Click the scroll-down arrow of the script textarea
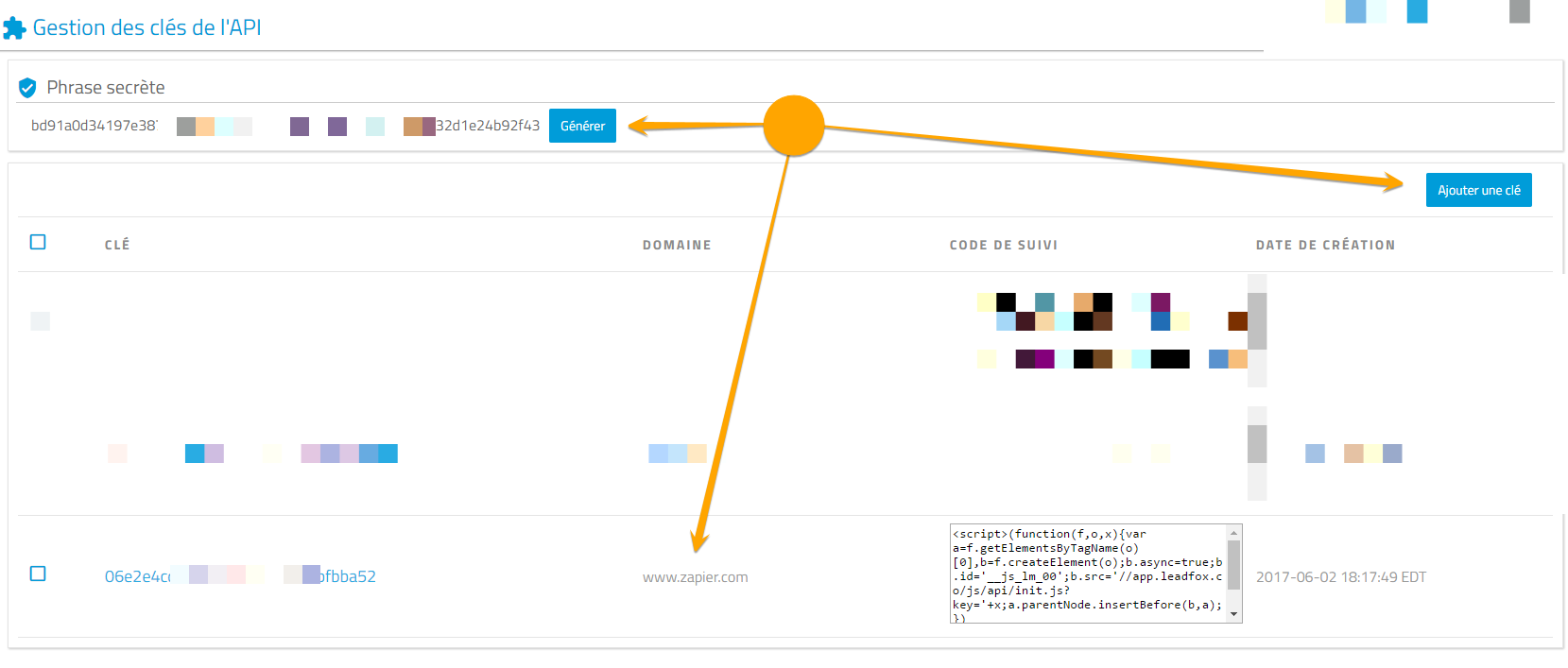 click(x=1233, y=614)
